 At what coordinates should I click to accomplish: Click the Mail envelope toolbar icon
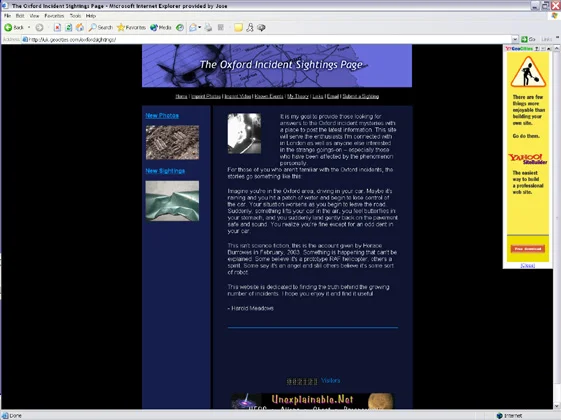pyautogui.click(x=193, y=28)
